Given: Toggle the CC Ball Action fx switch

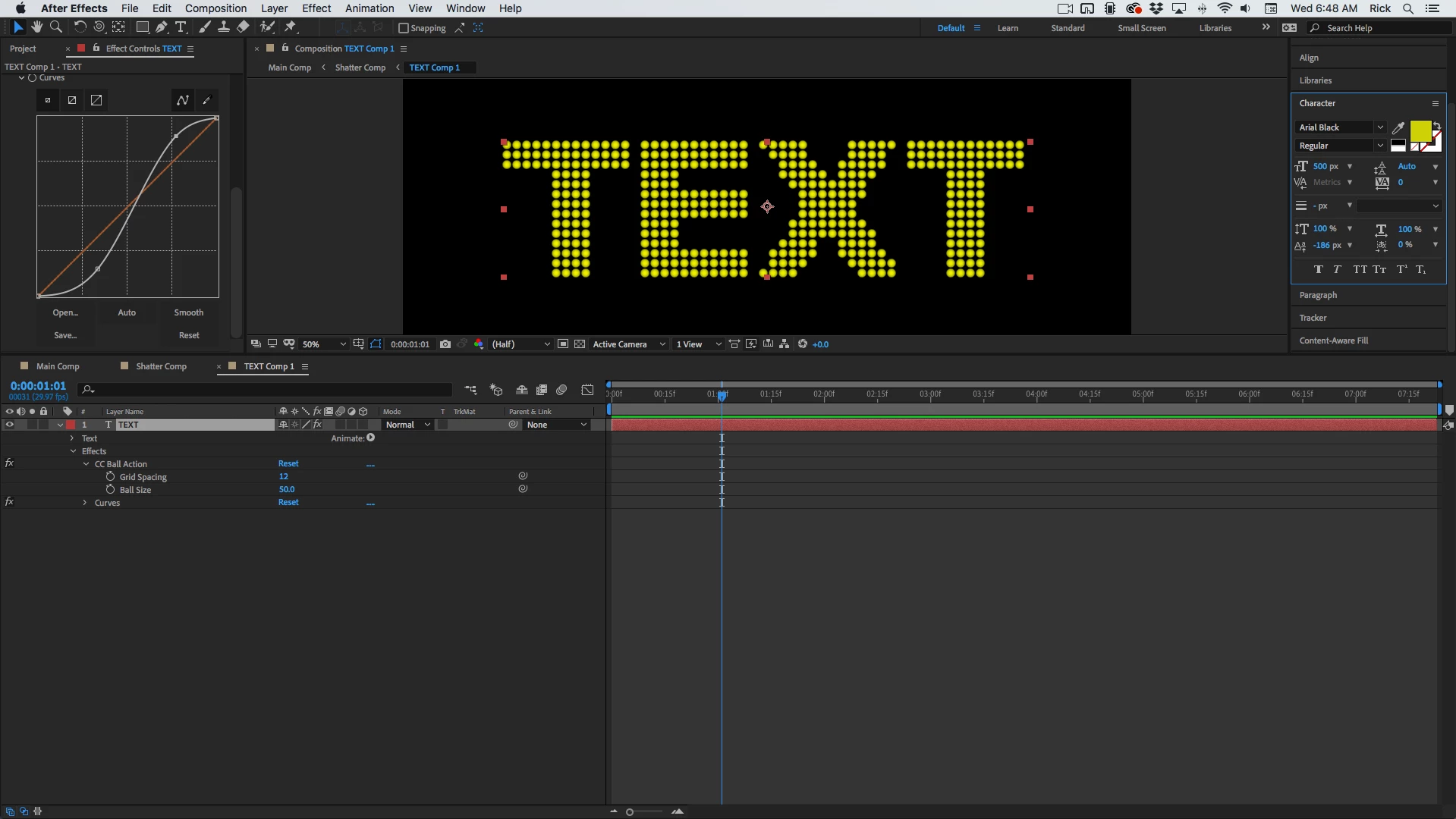Looking at the screenshot, I should 10,463.
